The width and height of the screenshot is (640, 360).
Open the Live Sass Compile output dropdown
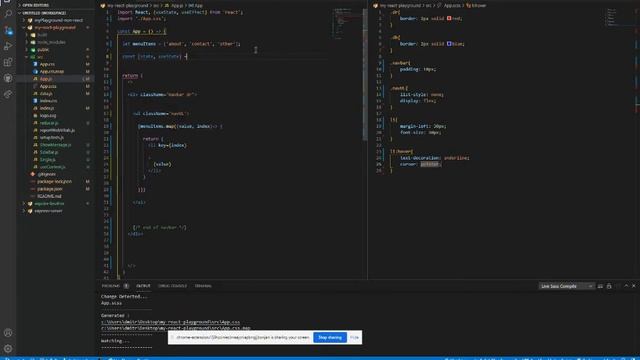(x=566, y=286)
